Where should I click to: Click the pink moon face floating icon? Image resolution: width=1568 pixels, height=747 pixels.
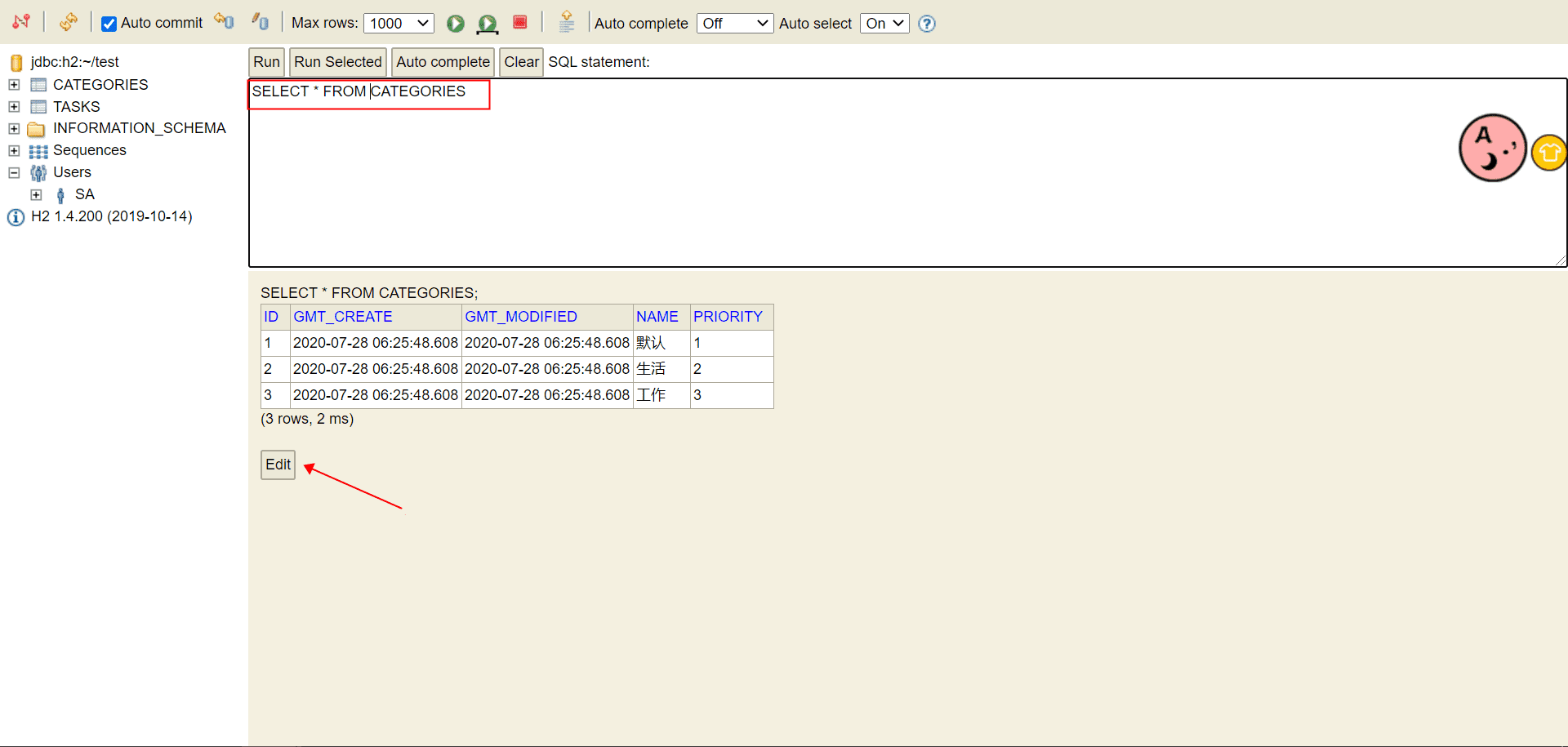tap(1493, 148)
